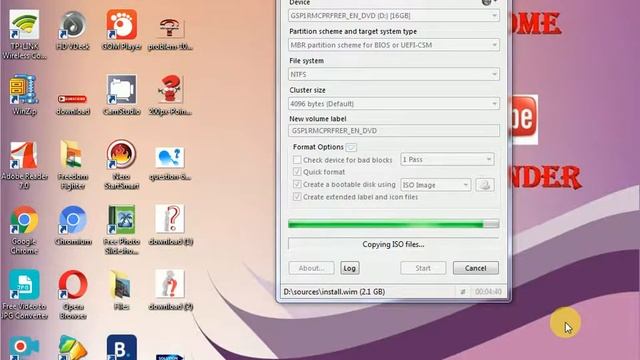Open Google Chrome from the desktop
The image size is (640, 360).
point(24,230)
